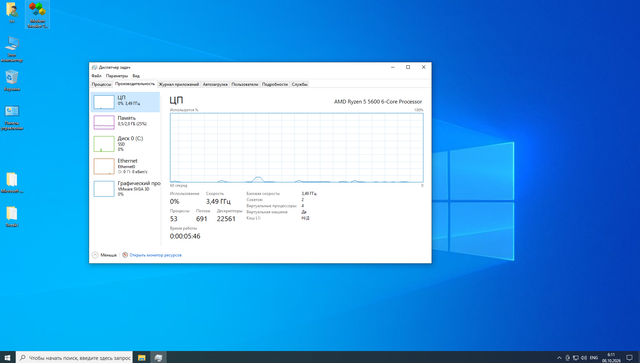Switch to the Службы tab
Screen dimensions: 640x363
click(x=300, y=84)
